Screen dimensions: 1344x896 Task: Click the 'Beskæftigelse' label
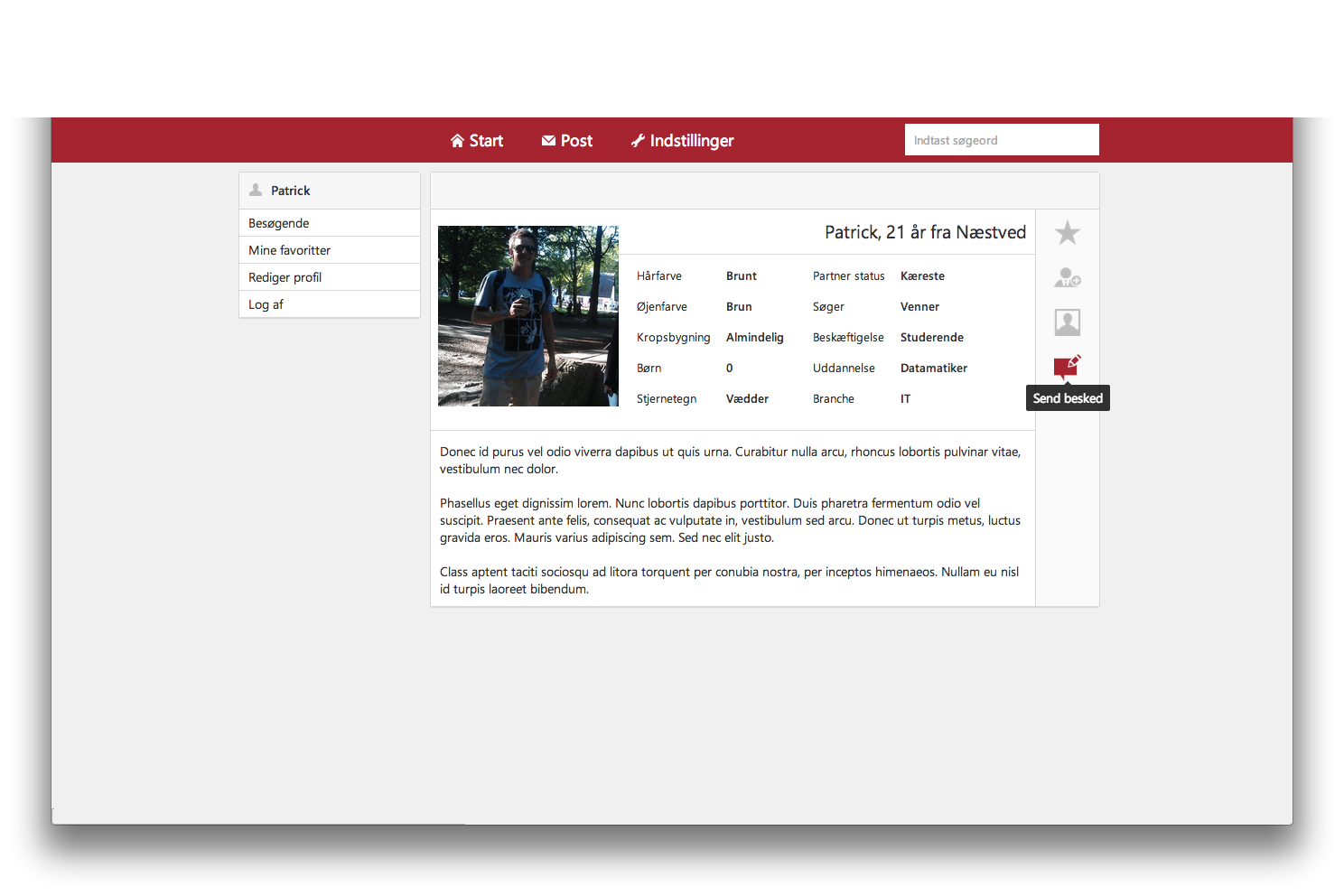click(x=849, y=338)
